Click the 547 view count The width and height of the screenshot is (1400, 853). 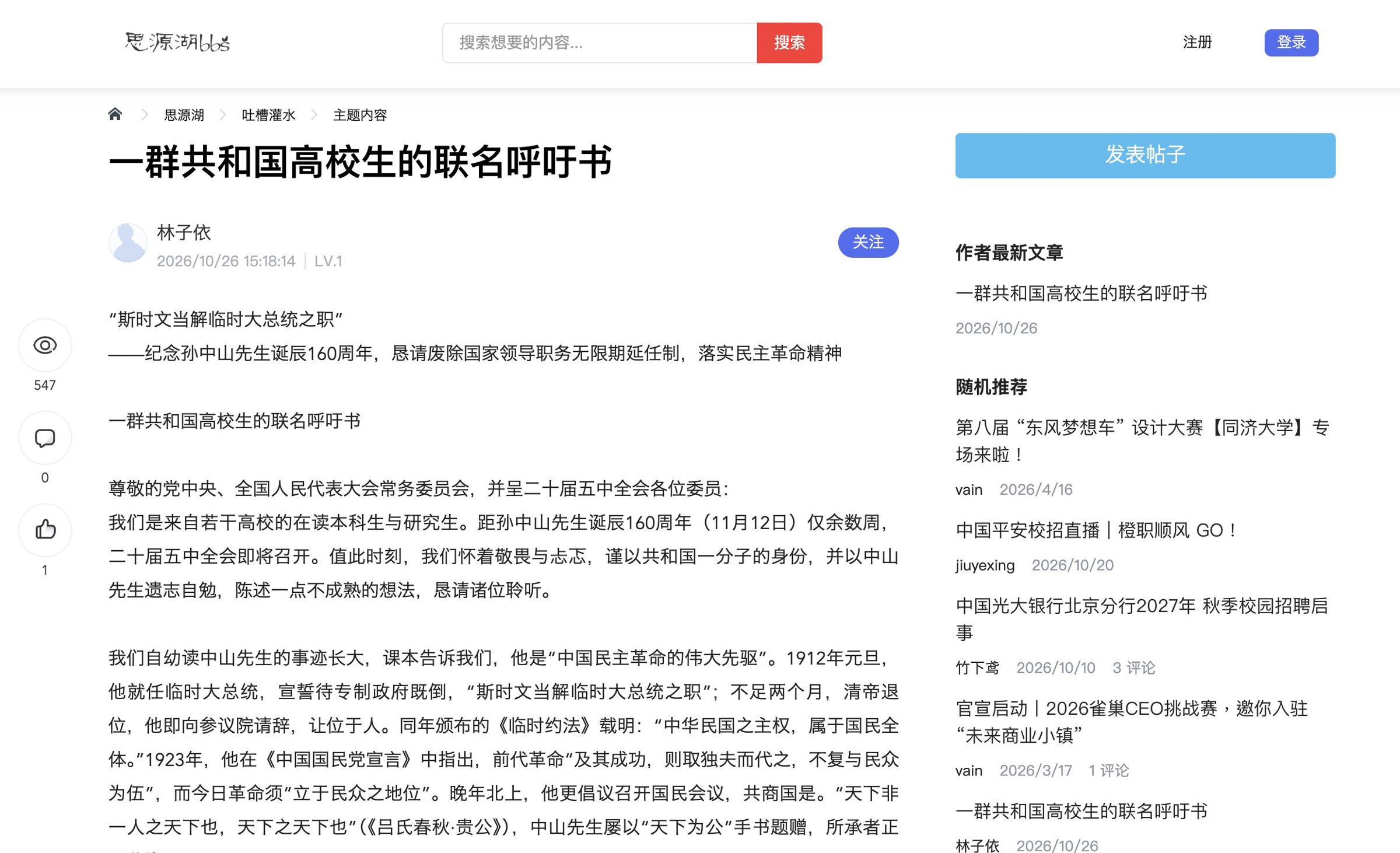pyautogui.click(x=45, y=385)
